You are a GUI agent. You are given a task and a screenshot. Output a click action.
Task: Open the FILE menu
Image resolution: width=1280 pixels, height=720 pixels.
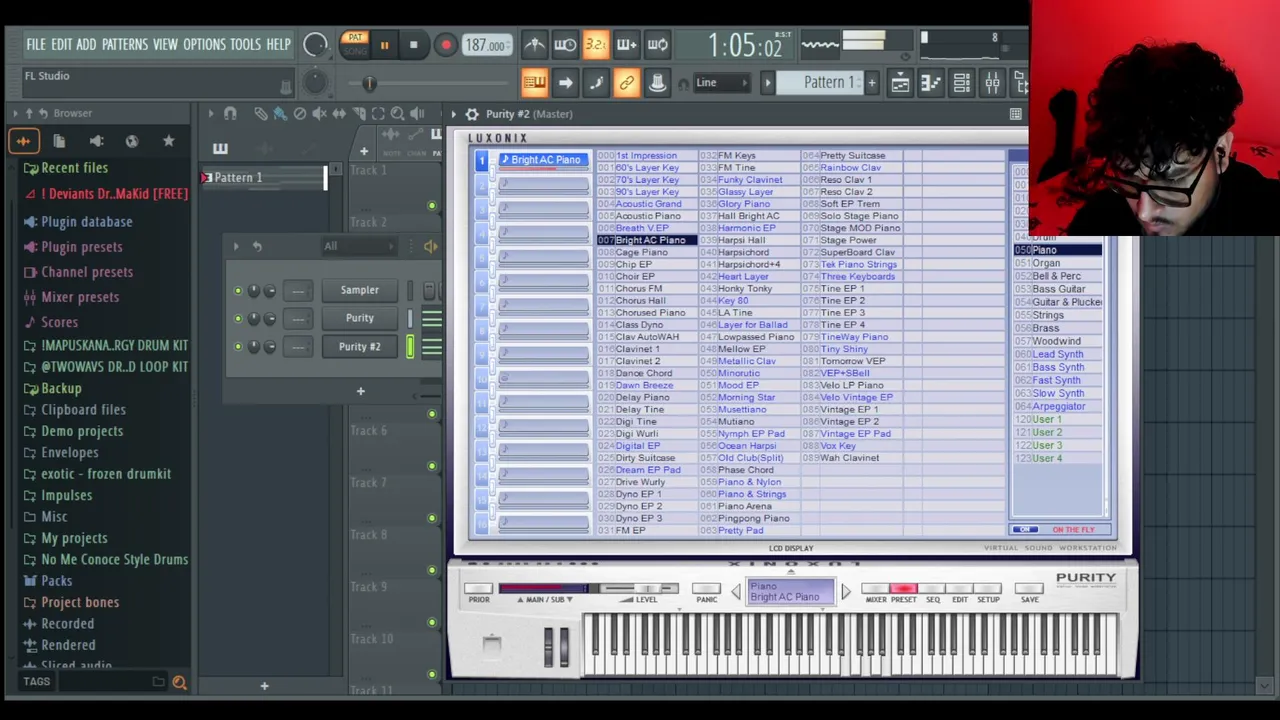(x=36, y=44)
